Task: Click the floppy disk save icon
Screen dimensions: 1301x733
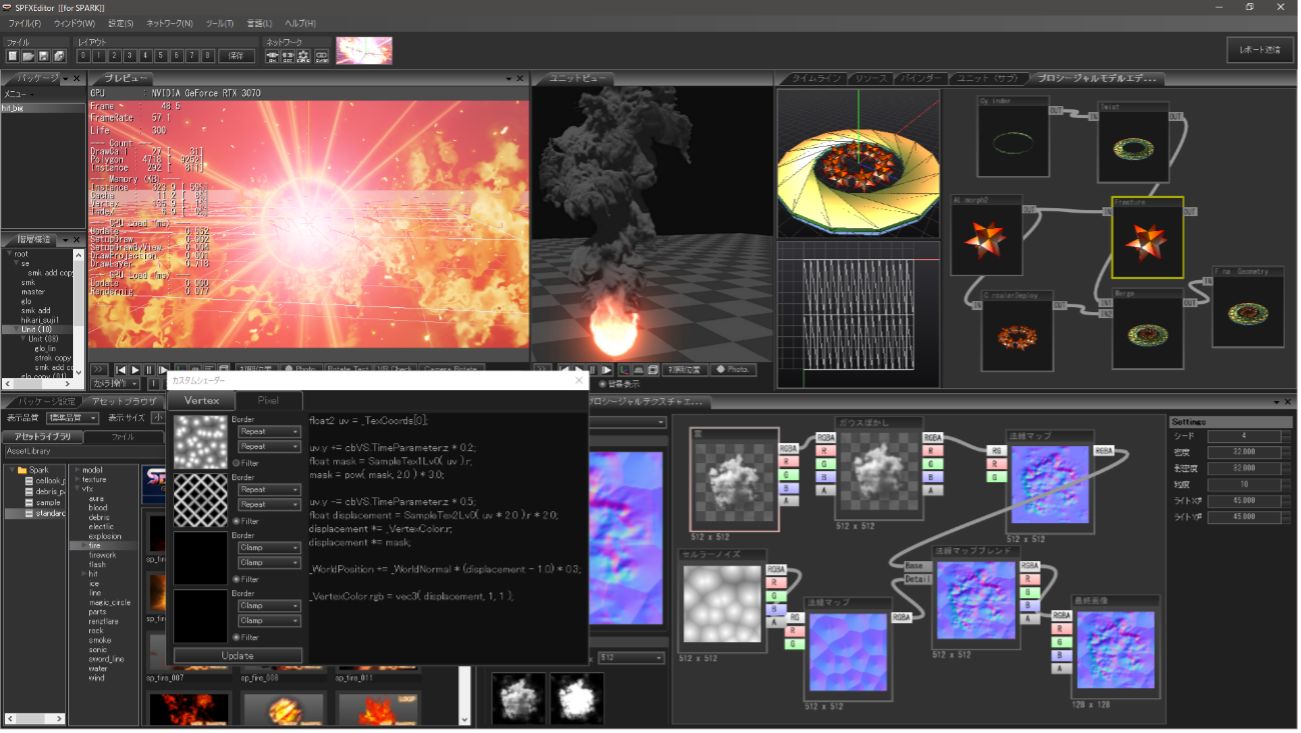Action: coord(44,56)
